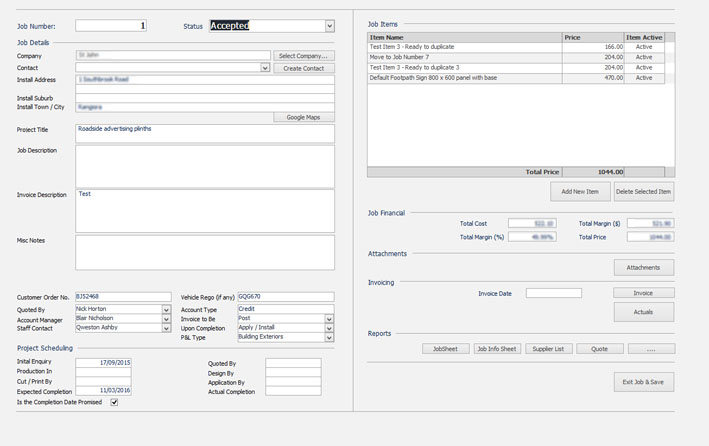This screenshot has height=446, width=709.
Task: Click Exit Job & Save
Action: [643, 382]
